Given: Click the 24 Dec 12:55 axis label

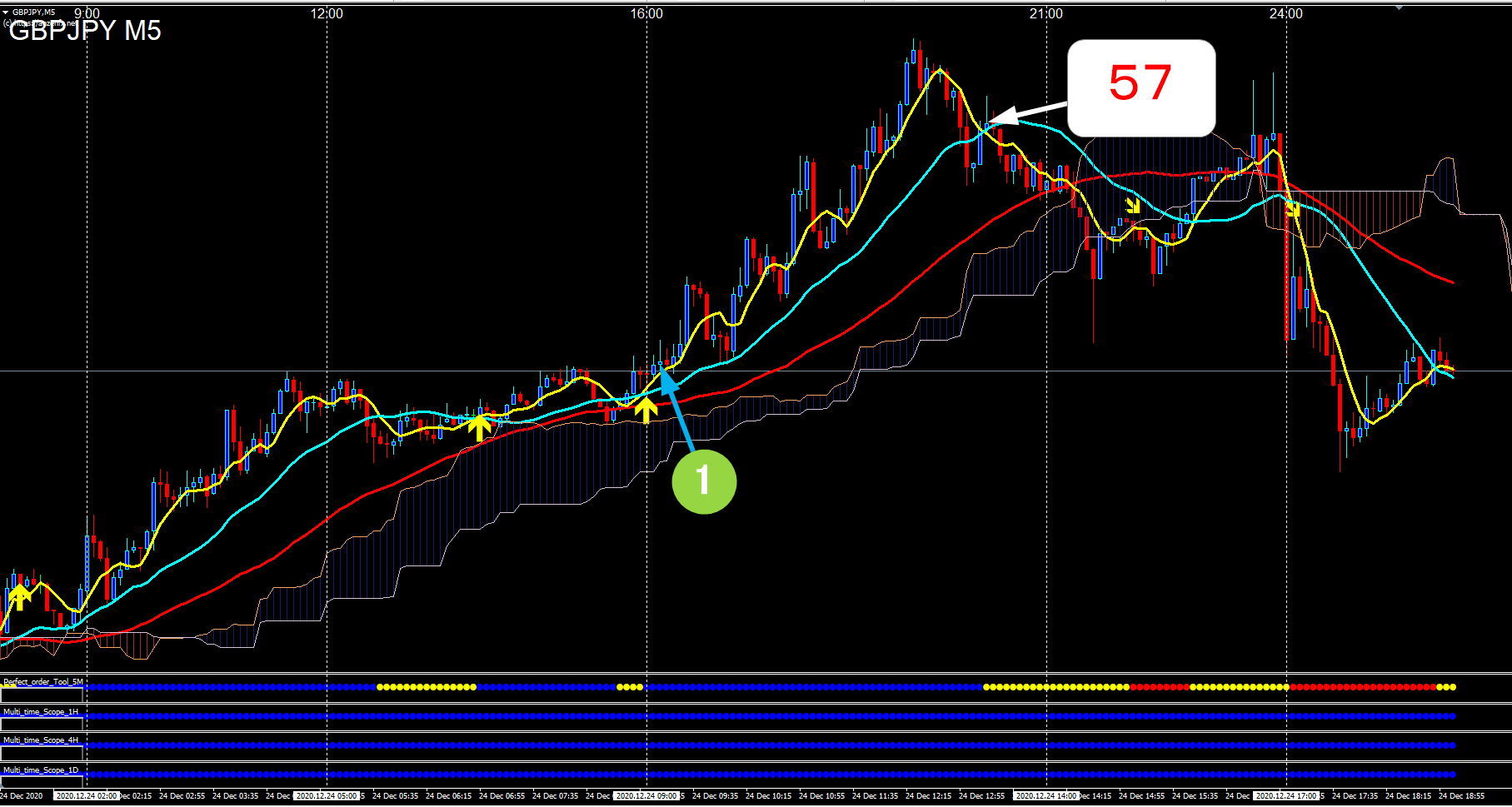Looking at the screenshot, I should [x=981, y=796].
